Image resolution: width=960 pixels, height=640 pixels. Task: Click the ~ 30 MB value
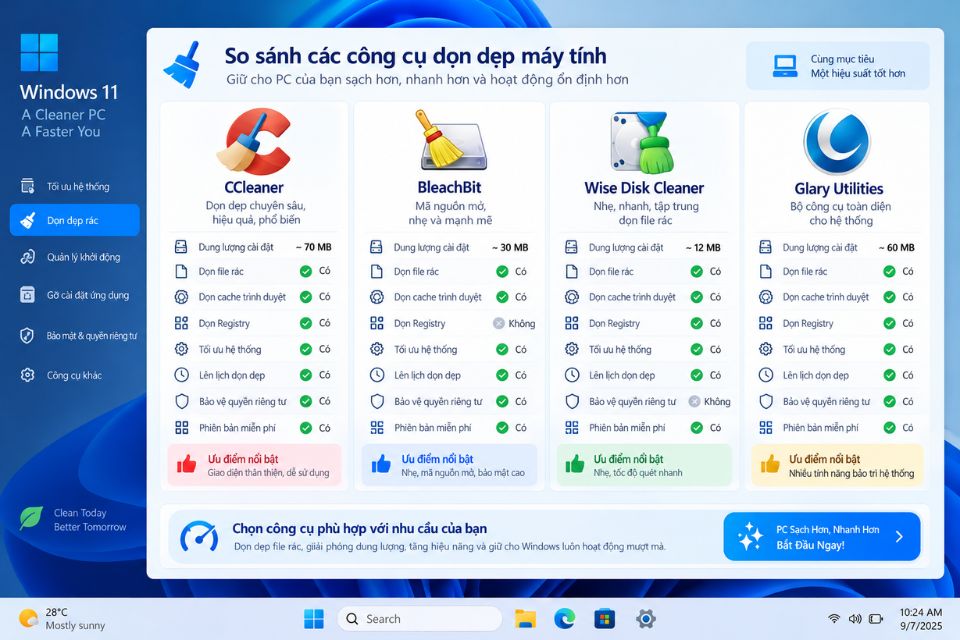[510, 247]
